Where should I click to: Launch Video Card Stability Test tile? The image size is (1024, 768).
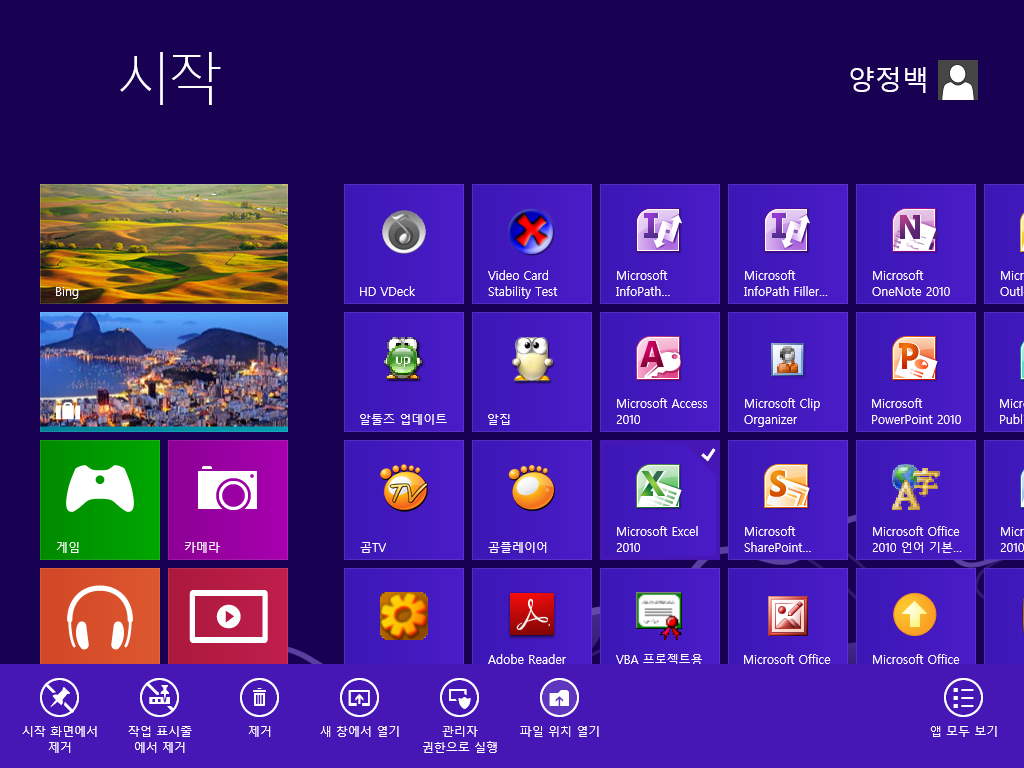tap(532, 244)
